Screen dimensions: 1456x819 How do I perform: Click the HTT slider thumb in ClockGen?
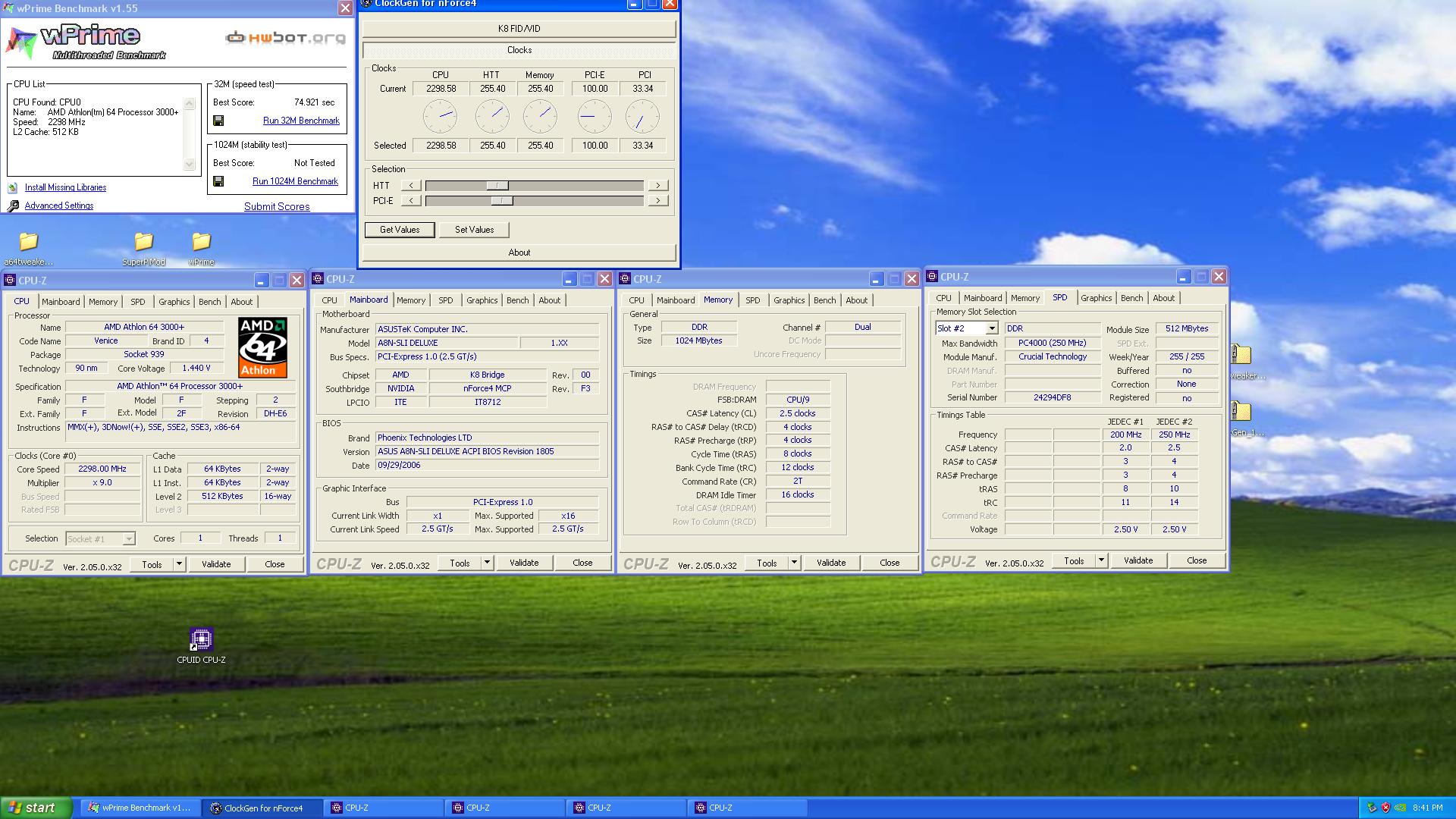pos(497,185)
